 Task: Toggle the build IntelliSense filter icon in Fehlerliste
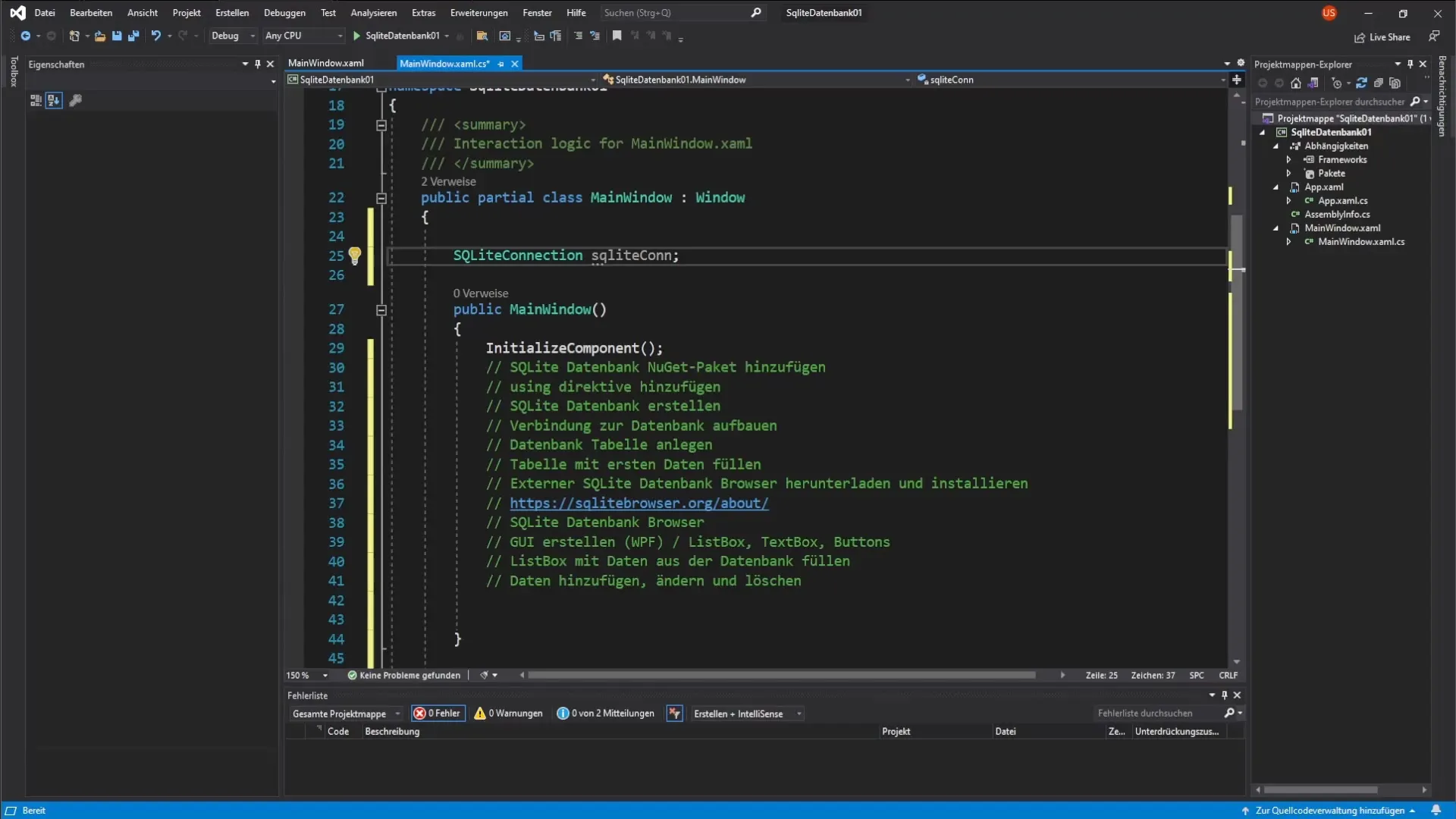674,714
